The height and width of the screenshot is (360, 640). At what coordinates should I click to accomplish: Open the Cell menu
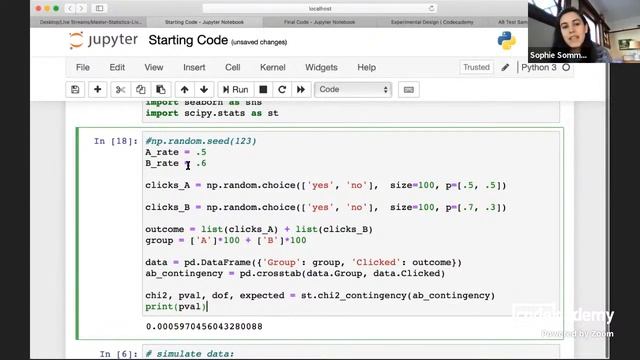pyautogui.click(x=233, y=67)
